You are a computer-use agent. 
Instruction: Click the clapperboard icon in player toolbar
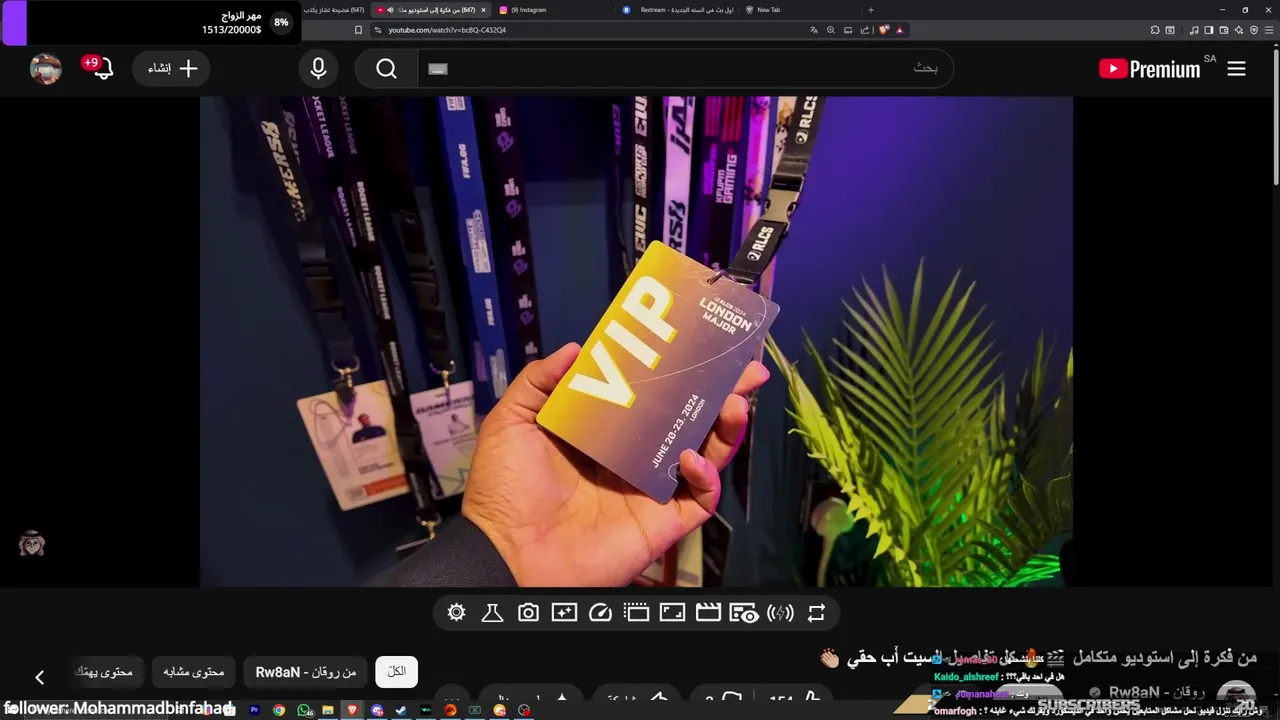(708, 613)
